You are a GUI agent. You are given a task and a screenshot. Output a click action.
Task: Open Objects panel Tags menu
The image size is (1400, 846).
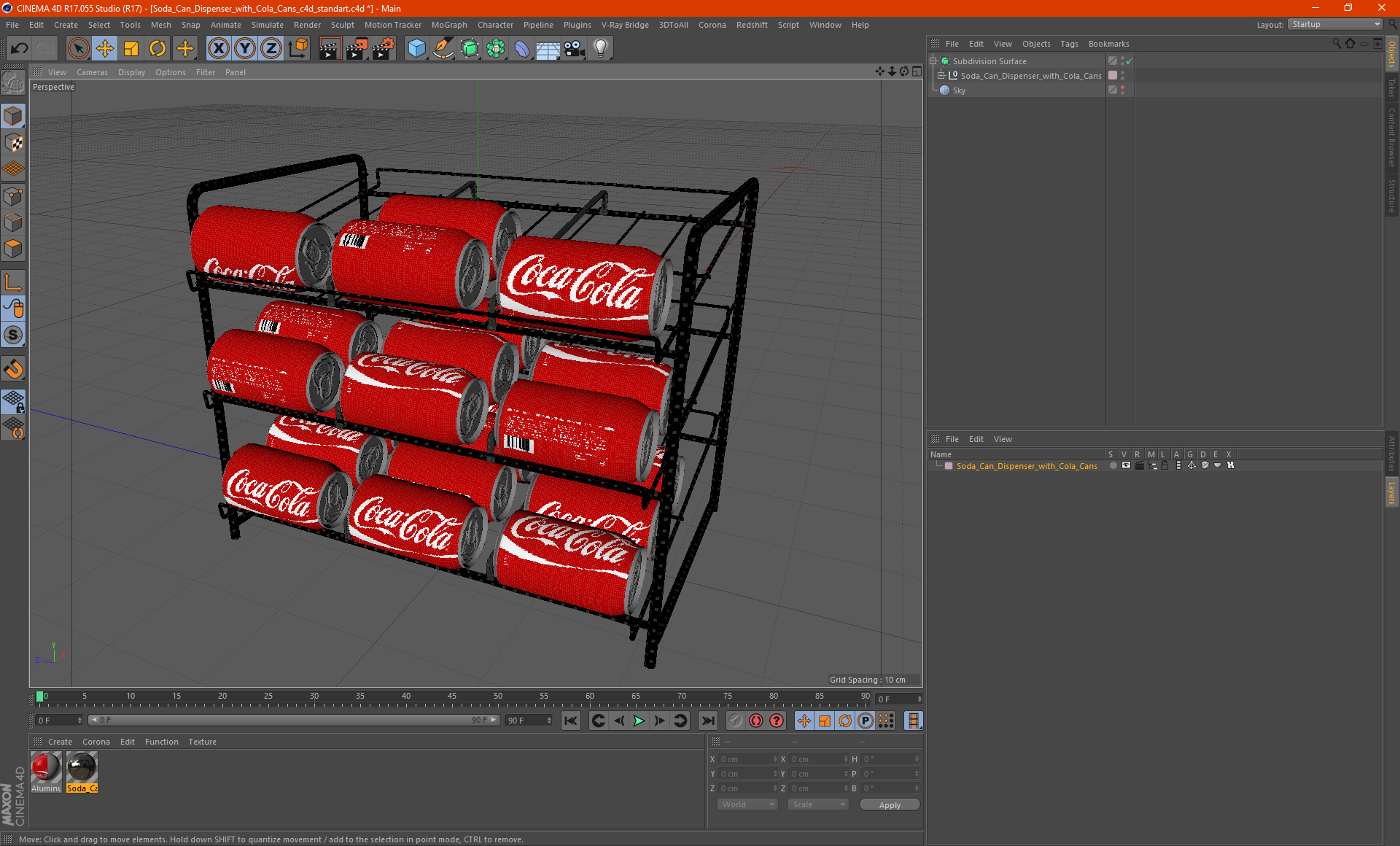pos(1069,44)
